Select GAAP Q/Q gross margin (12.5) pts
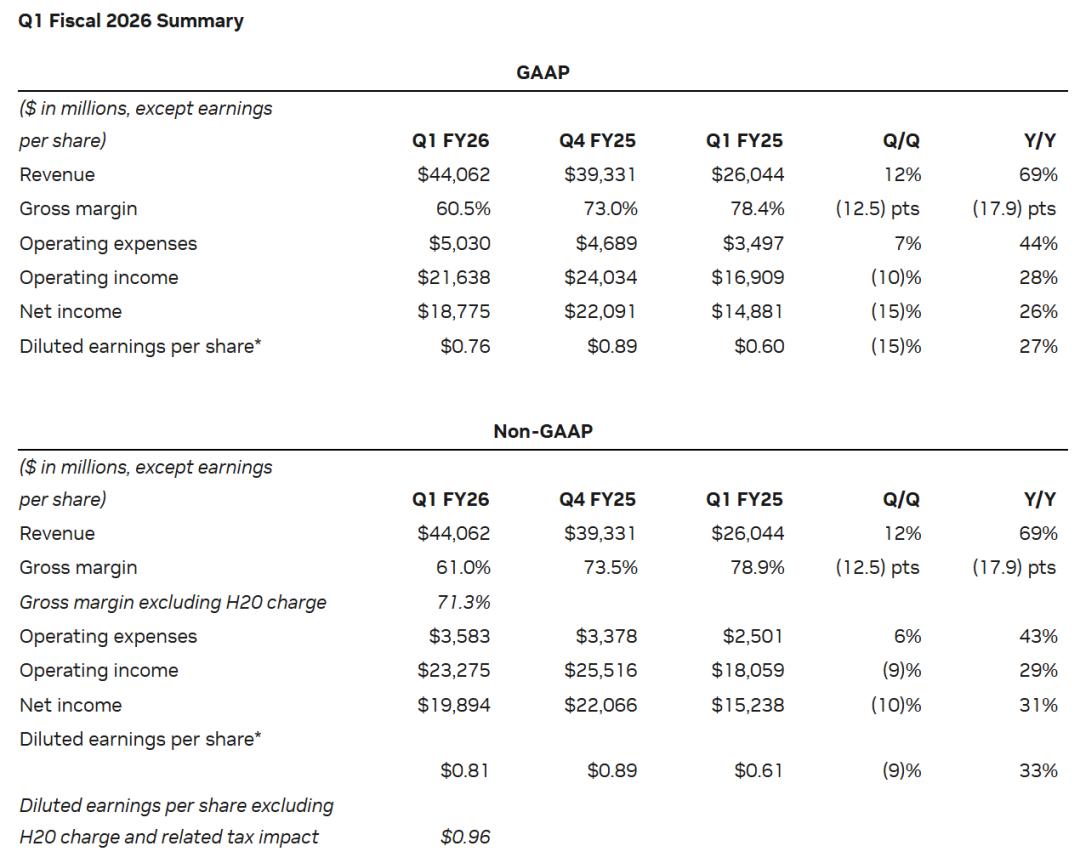Screen dimensions: 1080x863 pyautogui.click(x=878, y=209)
